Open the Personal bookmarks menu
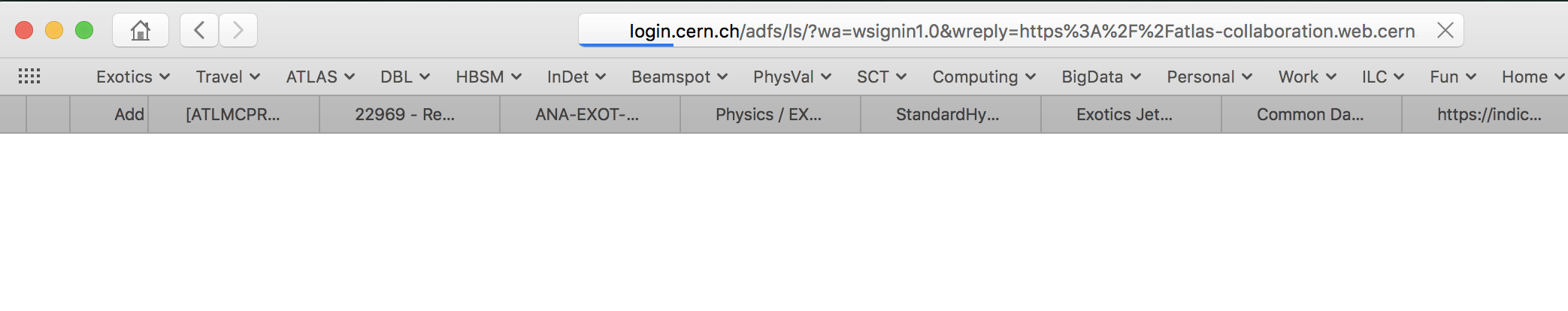This screenshot has width=1568, height=311. (x=1209, y=77)
